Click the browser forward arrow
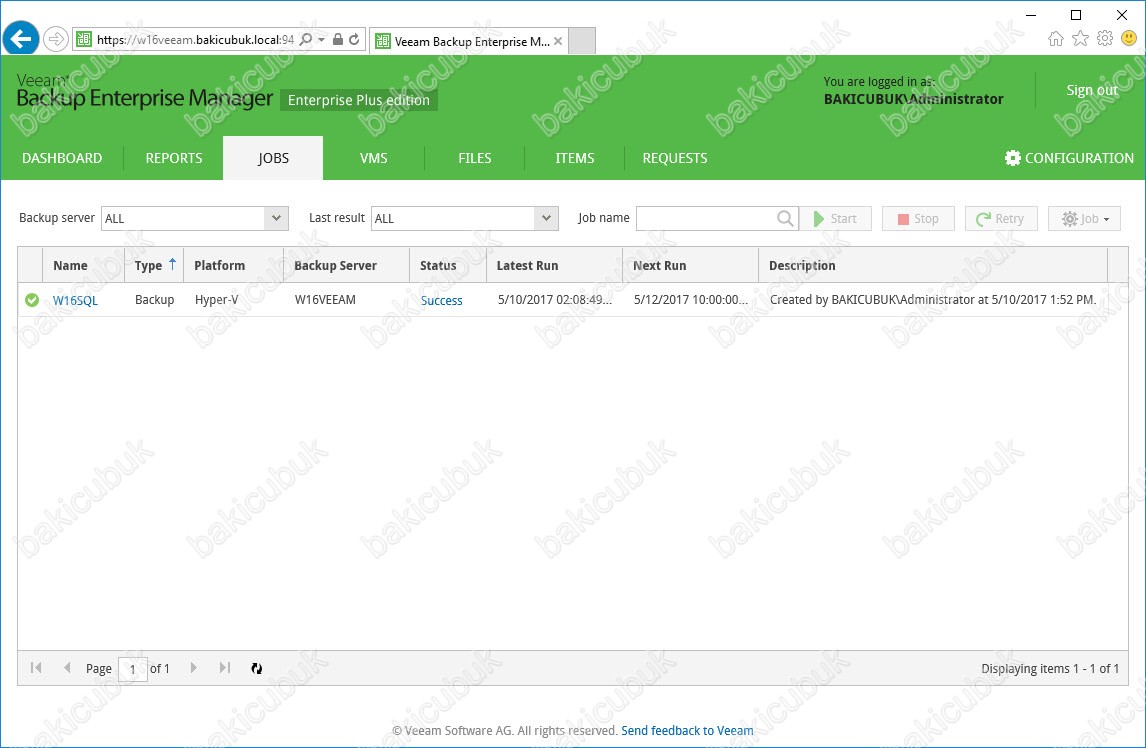This screenshot has height=748, width=1146. [56, 39]
